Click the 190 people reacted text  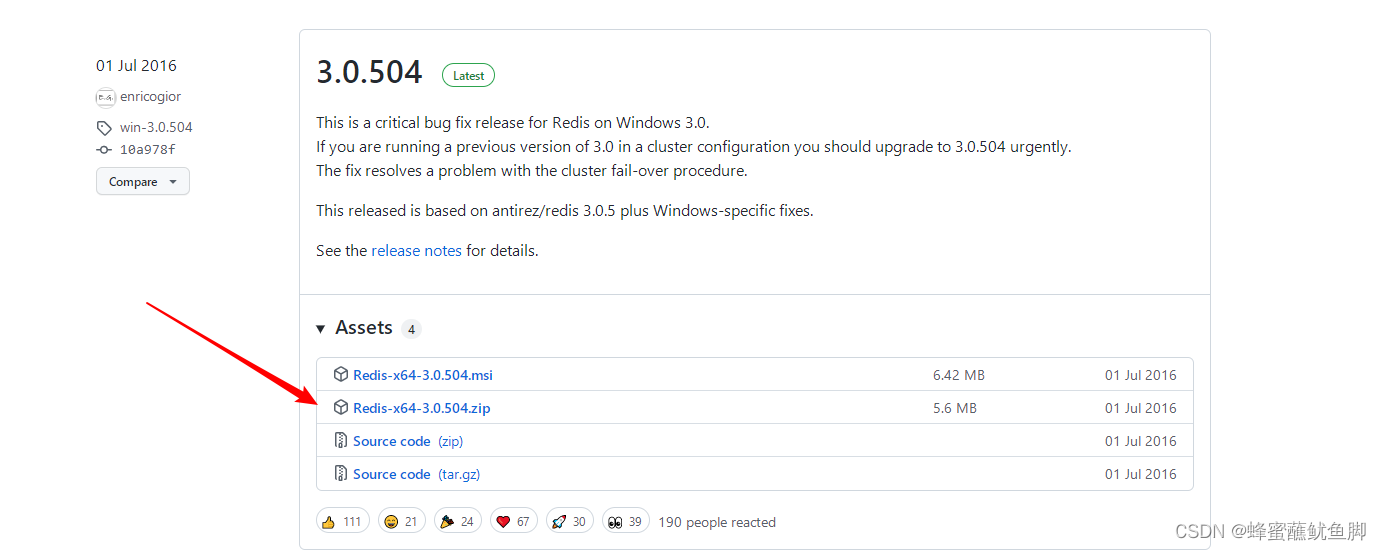click(x=717, y=522)
